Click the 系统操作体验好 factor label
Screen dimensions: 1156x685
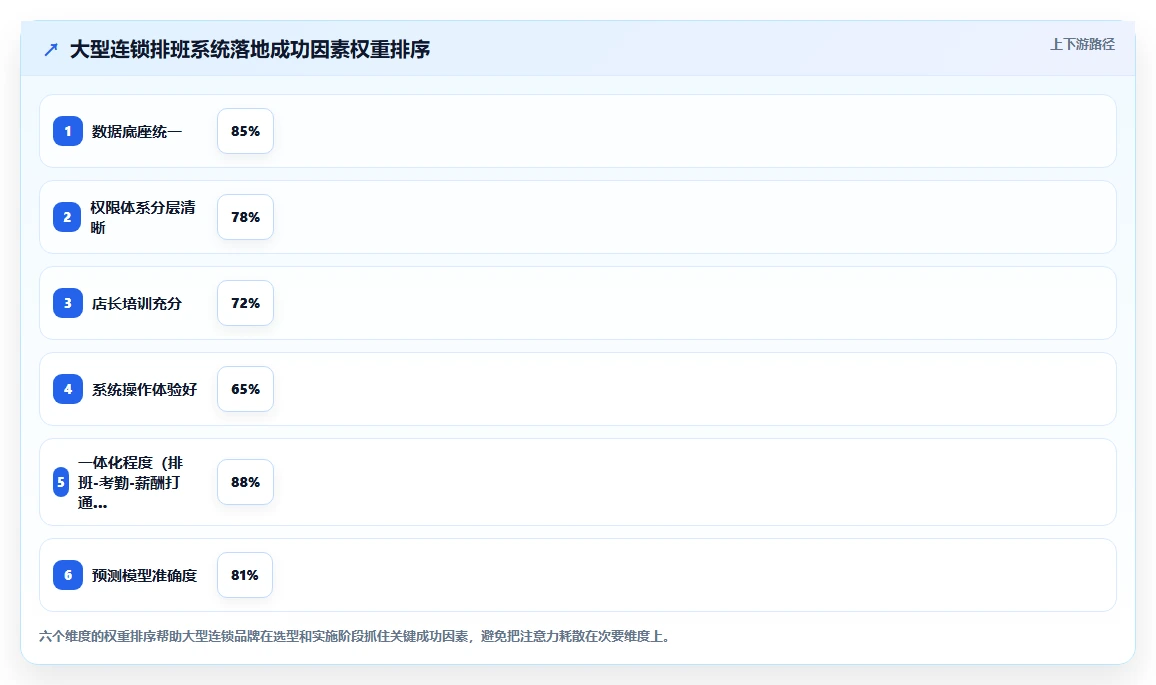pos(144,389)
